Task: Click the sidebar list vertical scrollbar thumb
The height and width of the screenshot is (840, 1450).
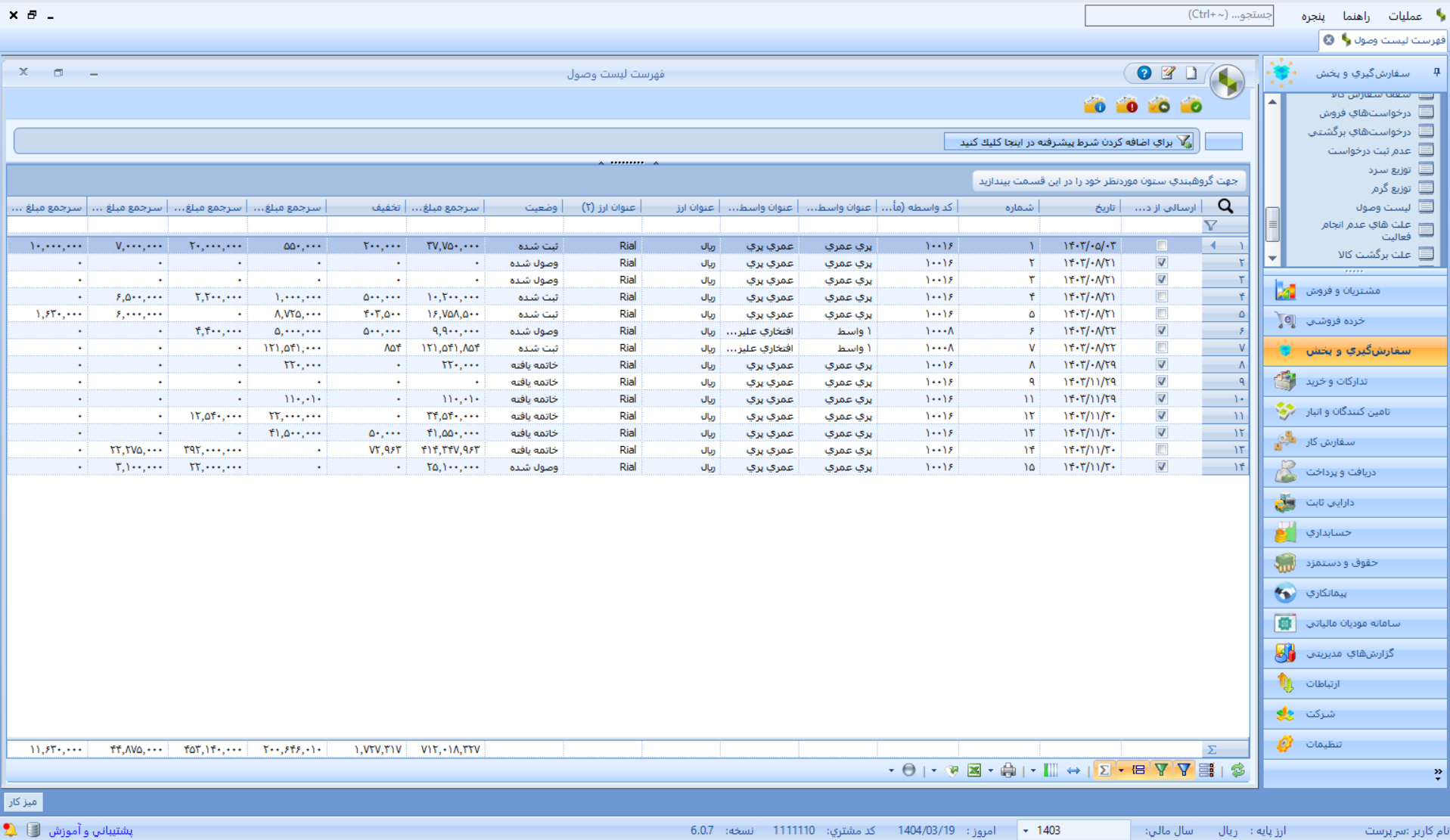Action: [x=1272, y=223]
